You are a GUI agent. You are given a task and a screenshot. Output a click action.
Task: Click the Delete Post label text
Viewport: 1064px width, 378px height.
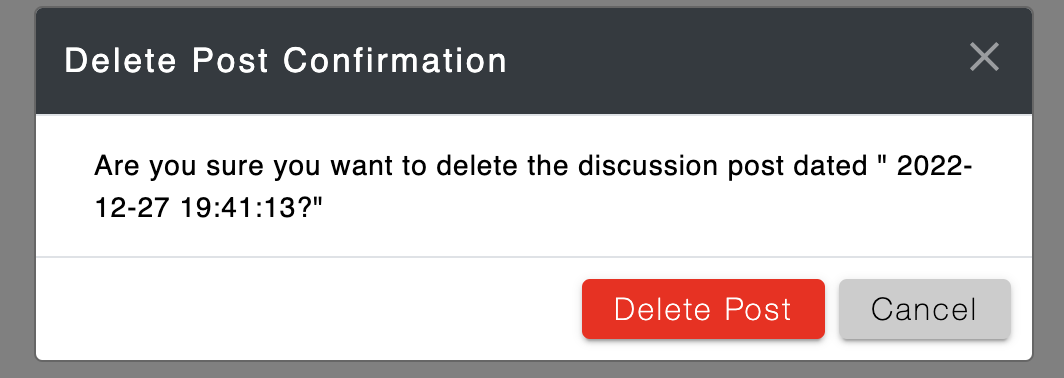pos(703,309)
